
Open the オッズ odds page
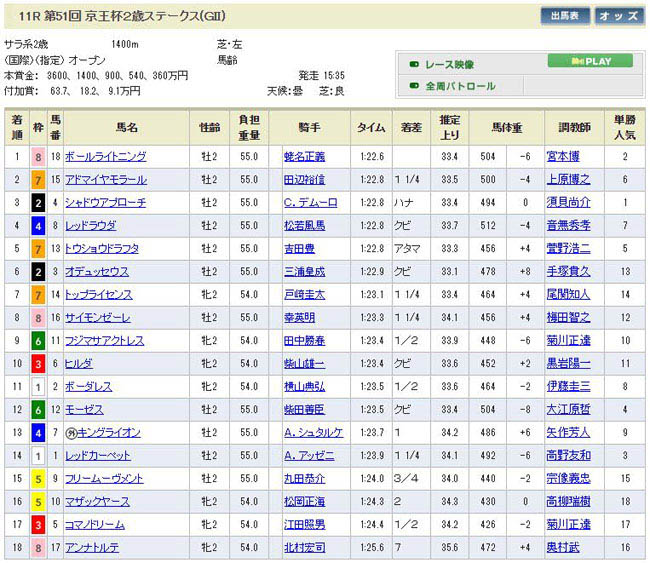(x=619, y=16)
